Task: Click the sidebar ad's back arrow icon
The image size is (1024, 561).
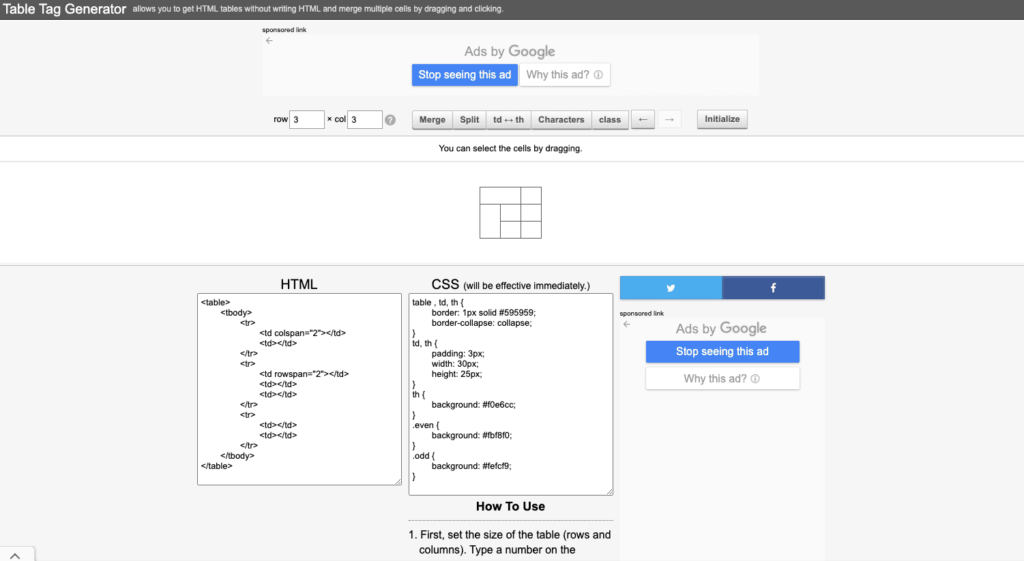Action: [x=627, y=324]
